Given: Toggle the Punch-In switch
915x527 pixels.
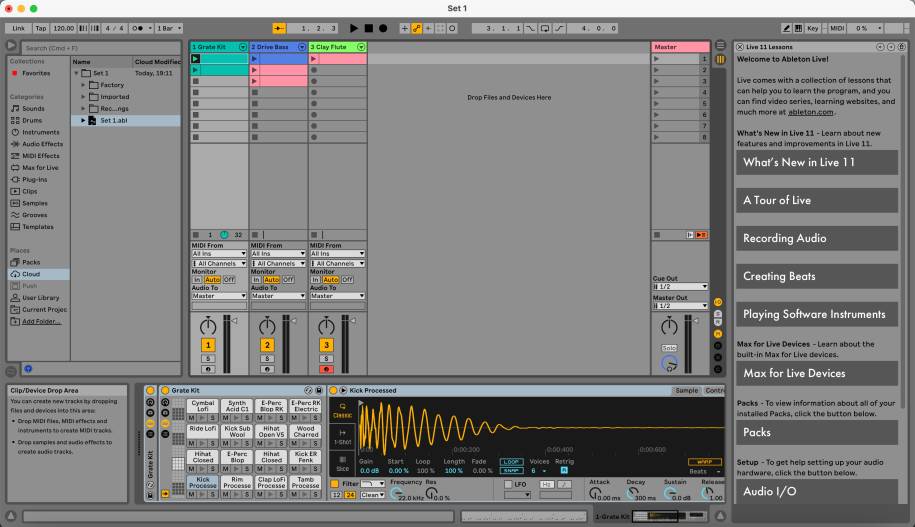Looking at the screenshot, I should (x=530, y=28).
